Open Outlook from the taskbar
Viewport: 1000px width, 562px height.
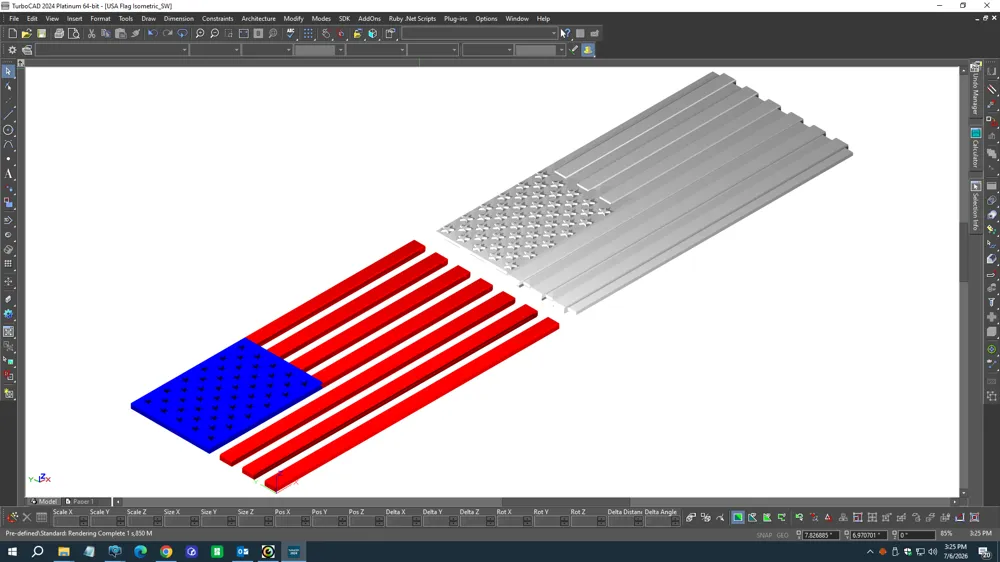click(x=242, y=552)
